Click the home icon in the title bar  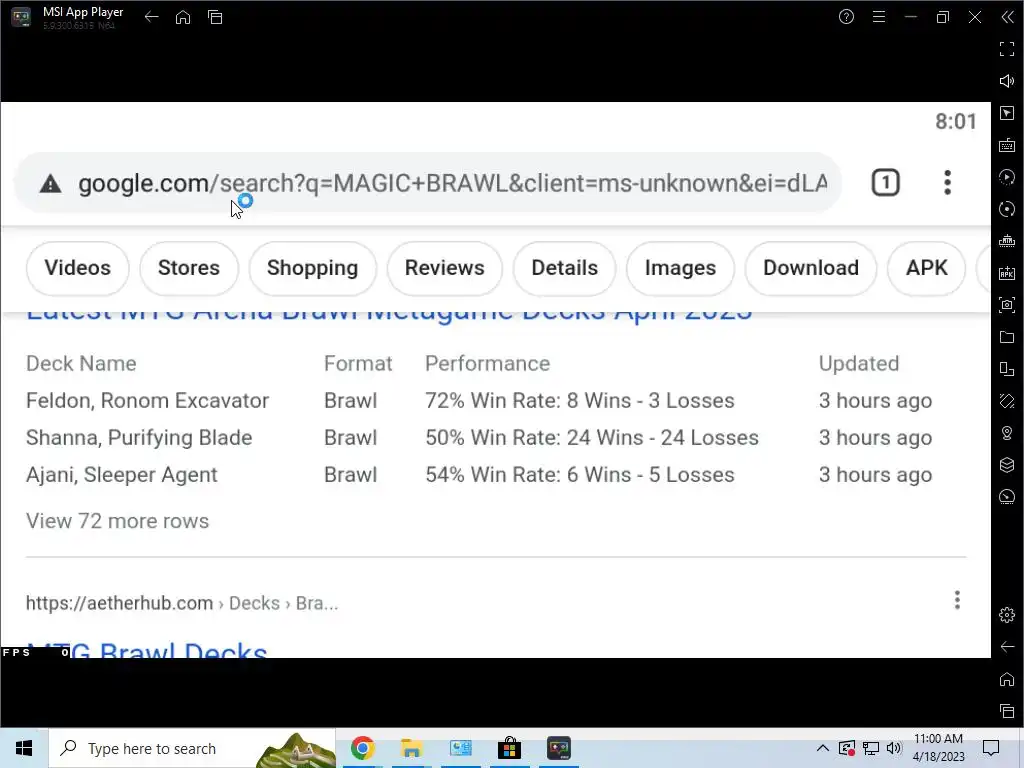(x=183, y=17)
